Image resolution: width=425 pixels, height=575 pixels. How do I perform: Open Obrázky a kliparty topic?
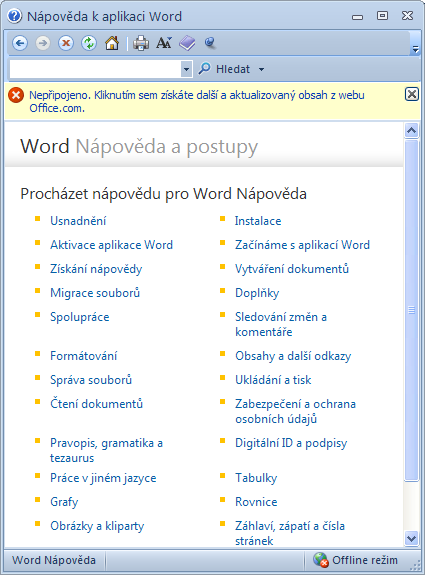[x=97, y=526]
